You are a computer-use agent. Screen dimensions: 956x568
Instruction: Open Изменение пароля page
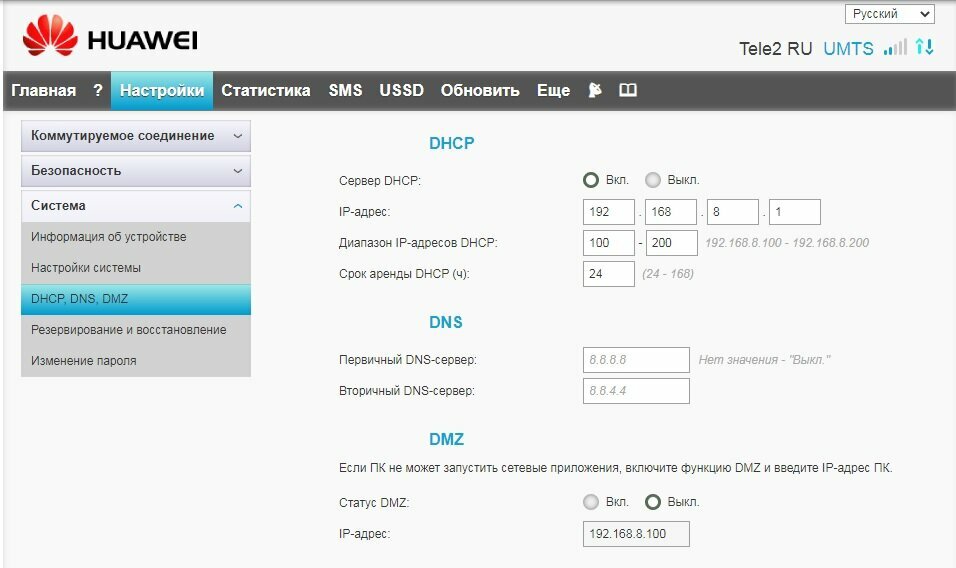coord(136,361)
